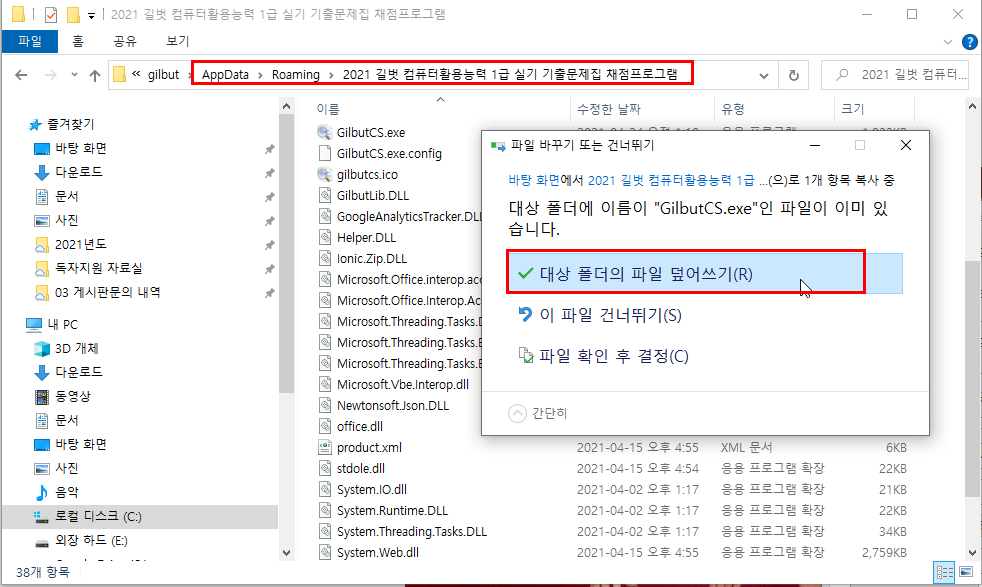Image resolution: width=982 pixels, height=587 pixels.
Task: Click the Help question mark icon
Action: (968, 41)
